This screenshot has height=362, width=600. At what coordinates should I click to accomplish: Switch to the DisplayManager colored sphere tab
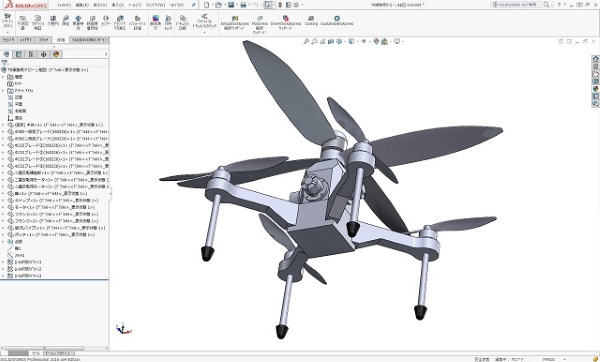tap(56, 54)
